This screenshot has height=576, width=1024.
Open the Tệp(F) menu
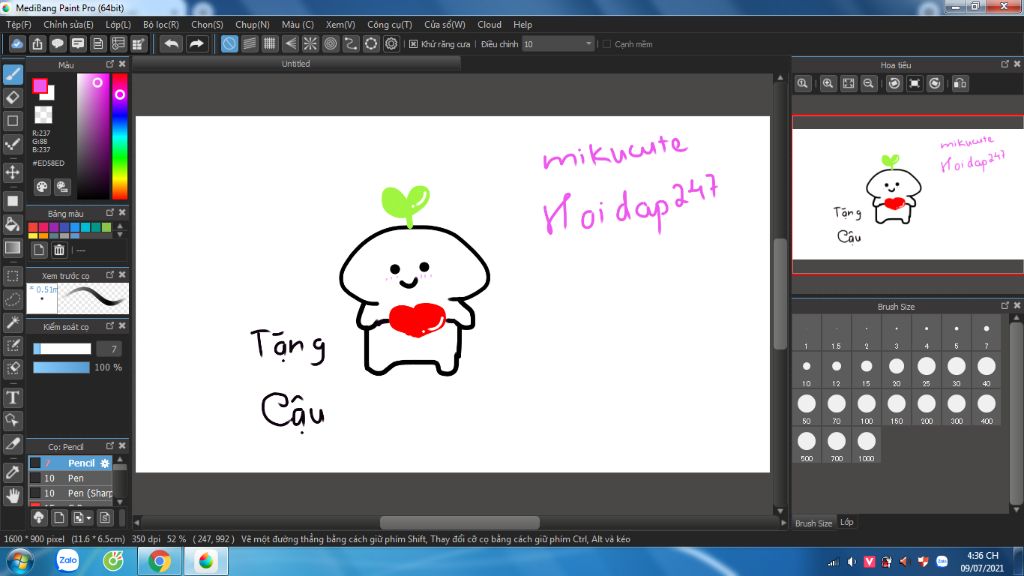[19, 24]
